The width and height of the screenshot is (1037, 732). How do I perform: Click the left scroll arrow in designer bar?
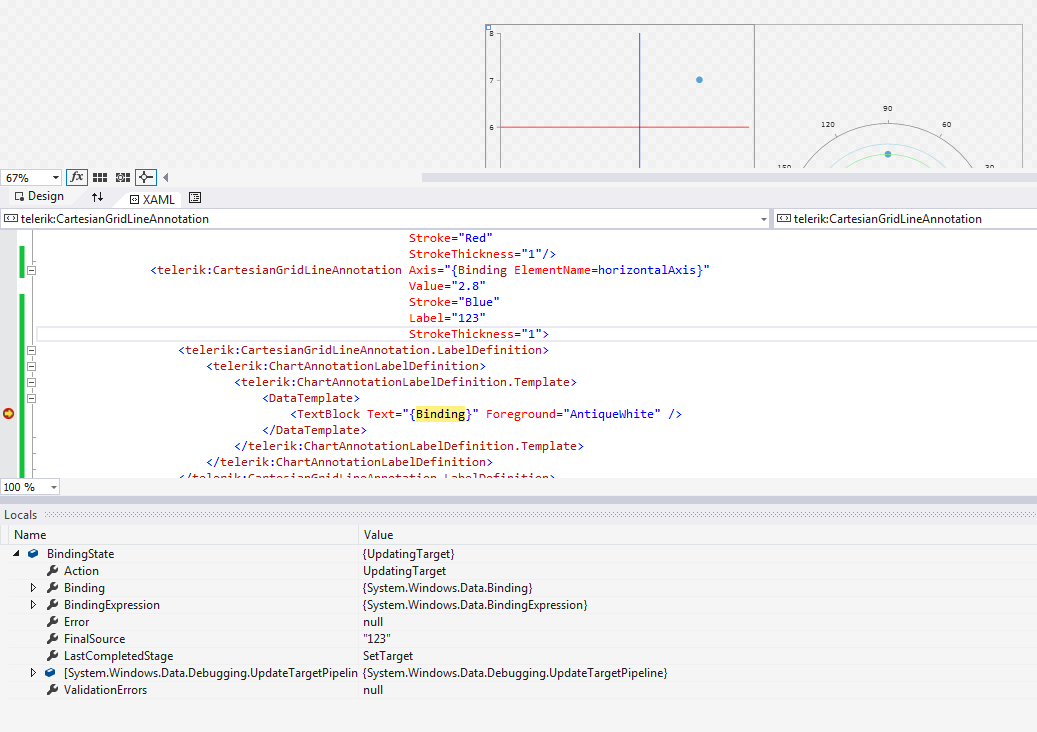click(165, 177)
